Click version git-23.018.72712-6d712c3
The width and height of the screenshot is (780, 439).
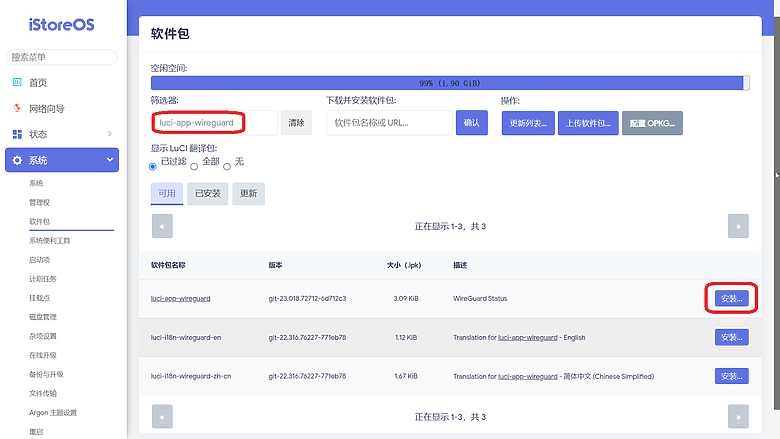[307, 298]
